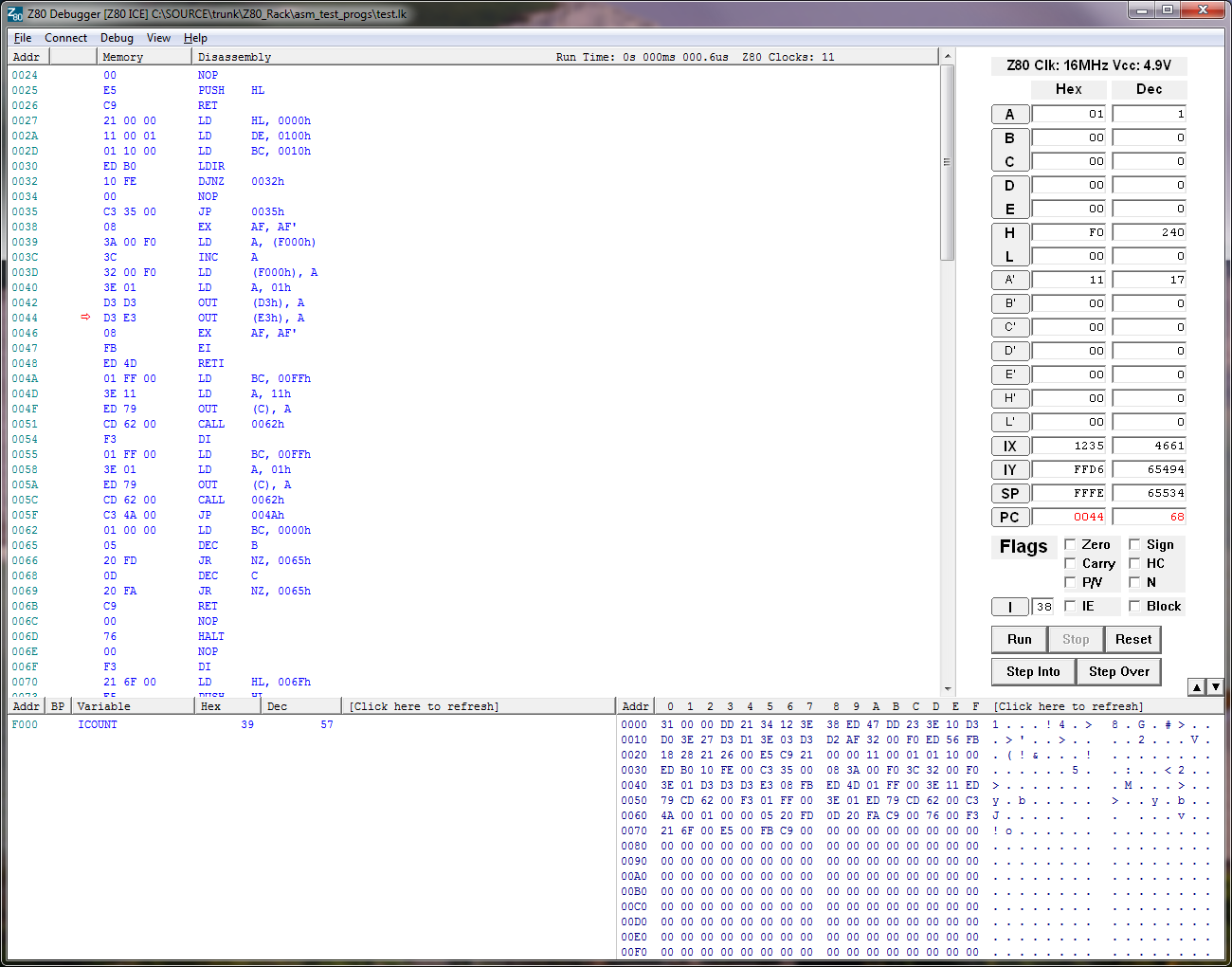The image size is (1232, 967).
Task: Edit the A register hex field
Action: point(1069,114)
